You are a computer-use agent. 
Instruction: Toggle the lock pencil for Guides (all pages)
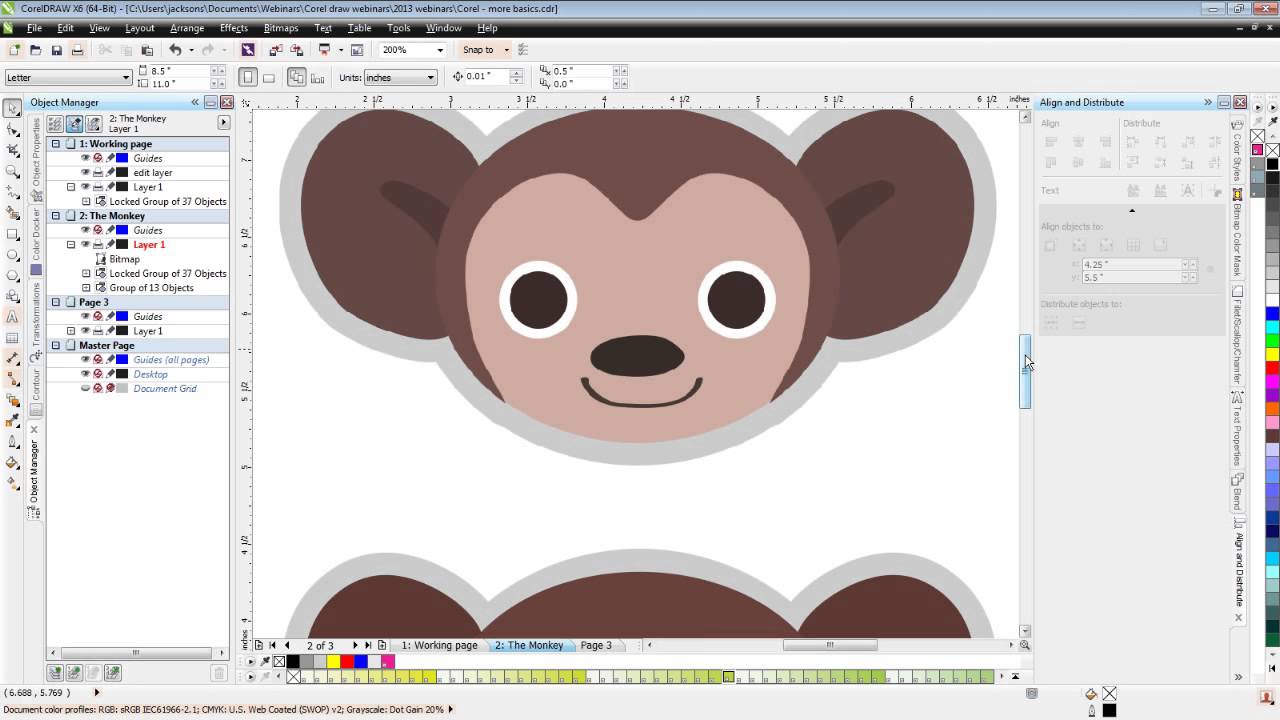pyautogui.click(x=110, y=359)
